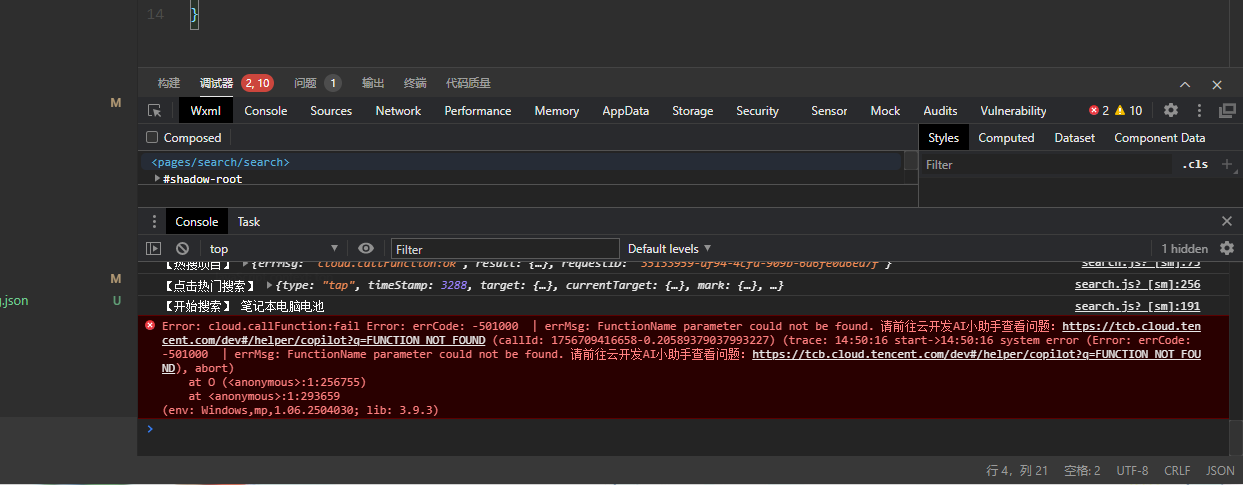Open the top context dropdown
The width and height of the screenshot is (1243, 485).
(273, 248)
